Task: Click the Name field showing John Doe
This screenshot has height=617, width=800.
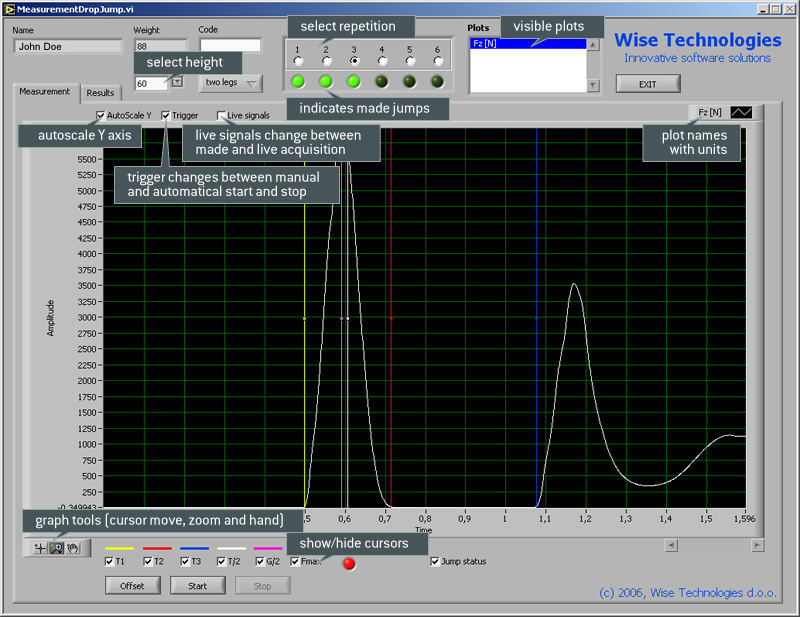Action: (x=68, y=46)
